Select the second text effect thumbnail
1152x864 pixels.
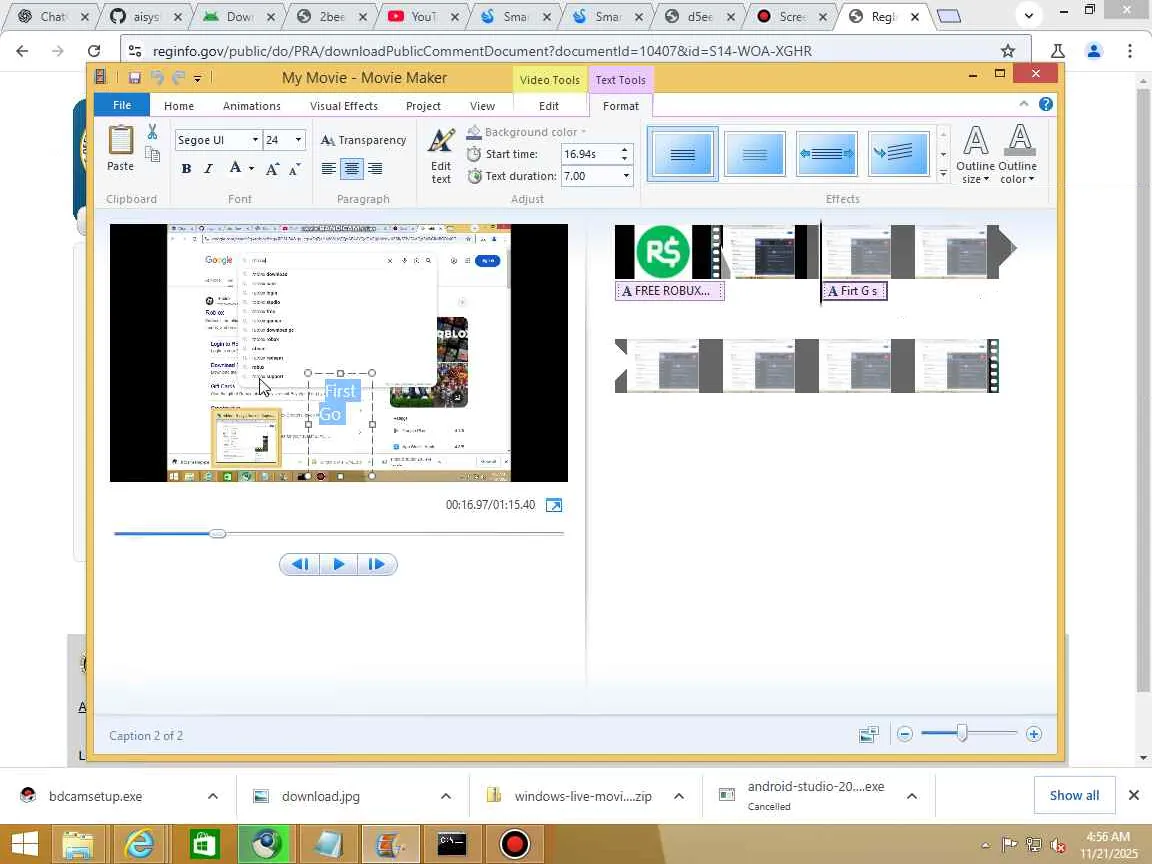(x=755, y=154)
